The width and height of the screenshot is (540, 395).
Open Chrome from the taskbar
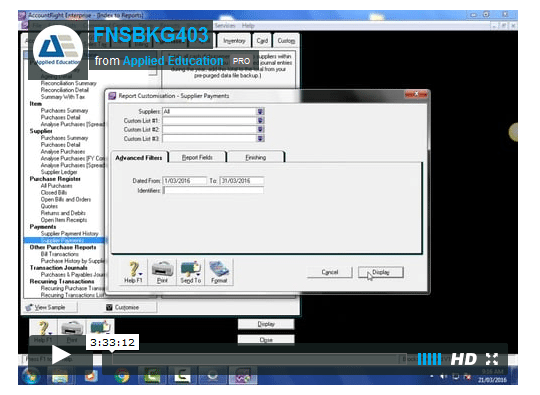[x=122, y=375]
